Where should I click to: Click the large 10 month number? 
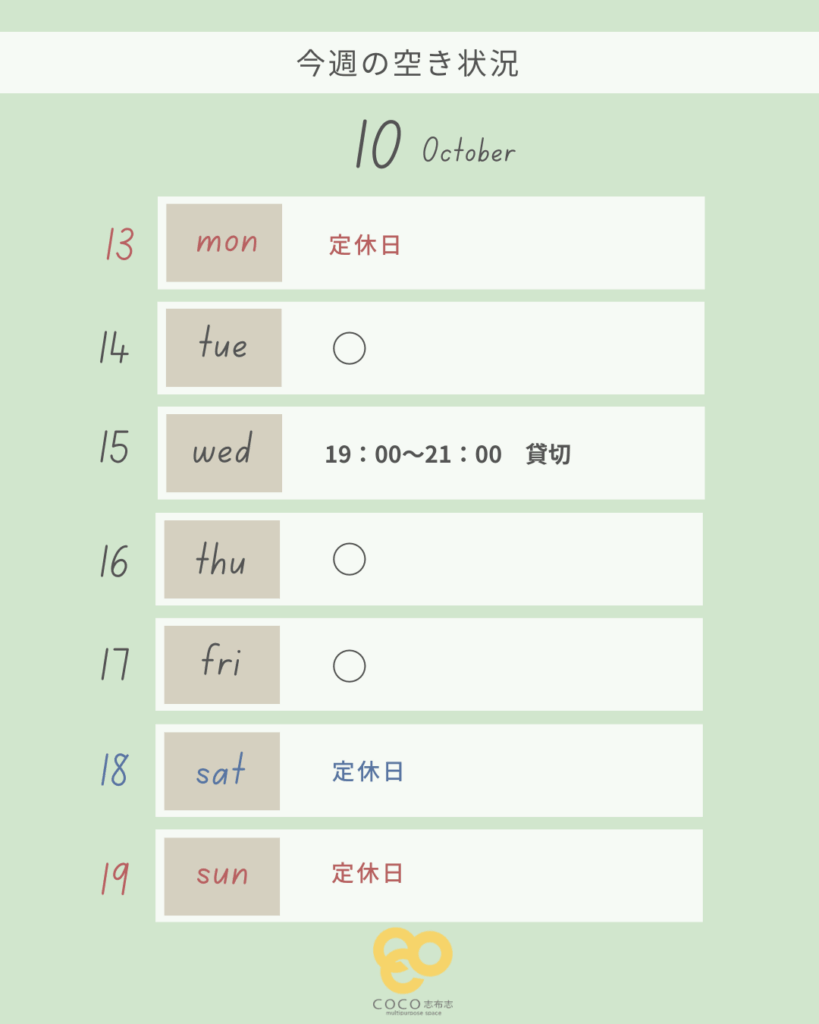pyautogui.click(x=378, y=146)
